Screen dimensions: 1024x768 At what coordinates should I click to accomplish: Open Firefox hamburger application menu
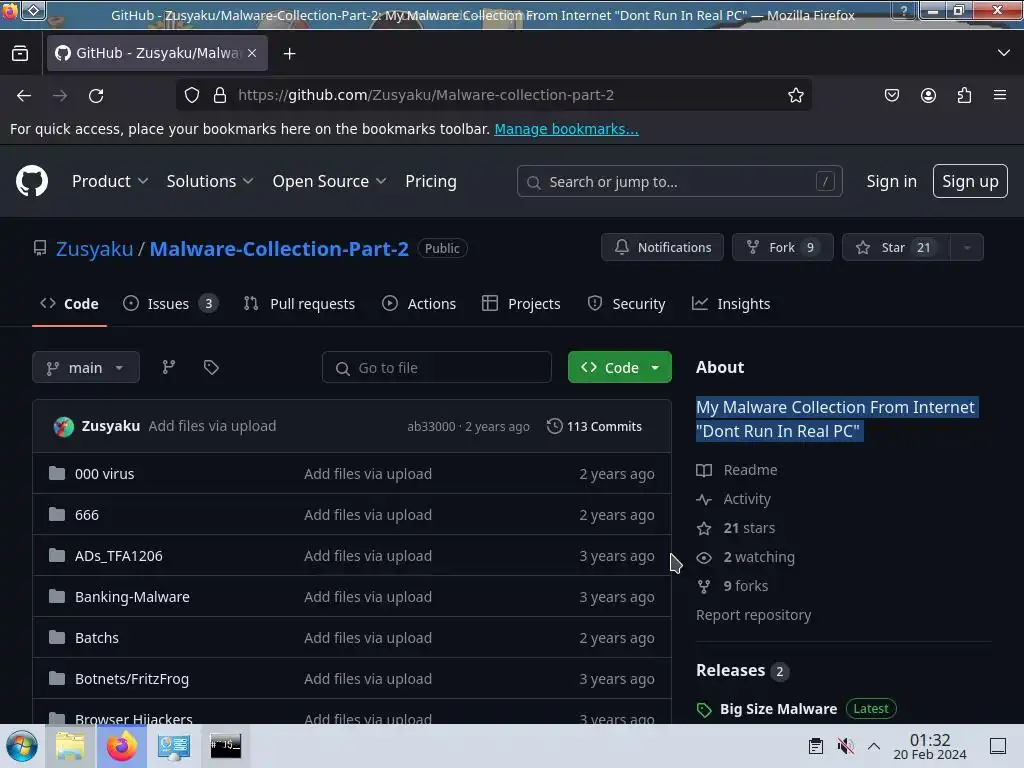pos(1000,95)
